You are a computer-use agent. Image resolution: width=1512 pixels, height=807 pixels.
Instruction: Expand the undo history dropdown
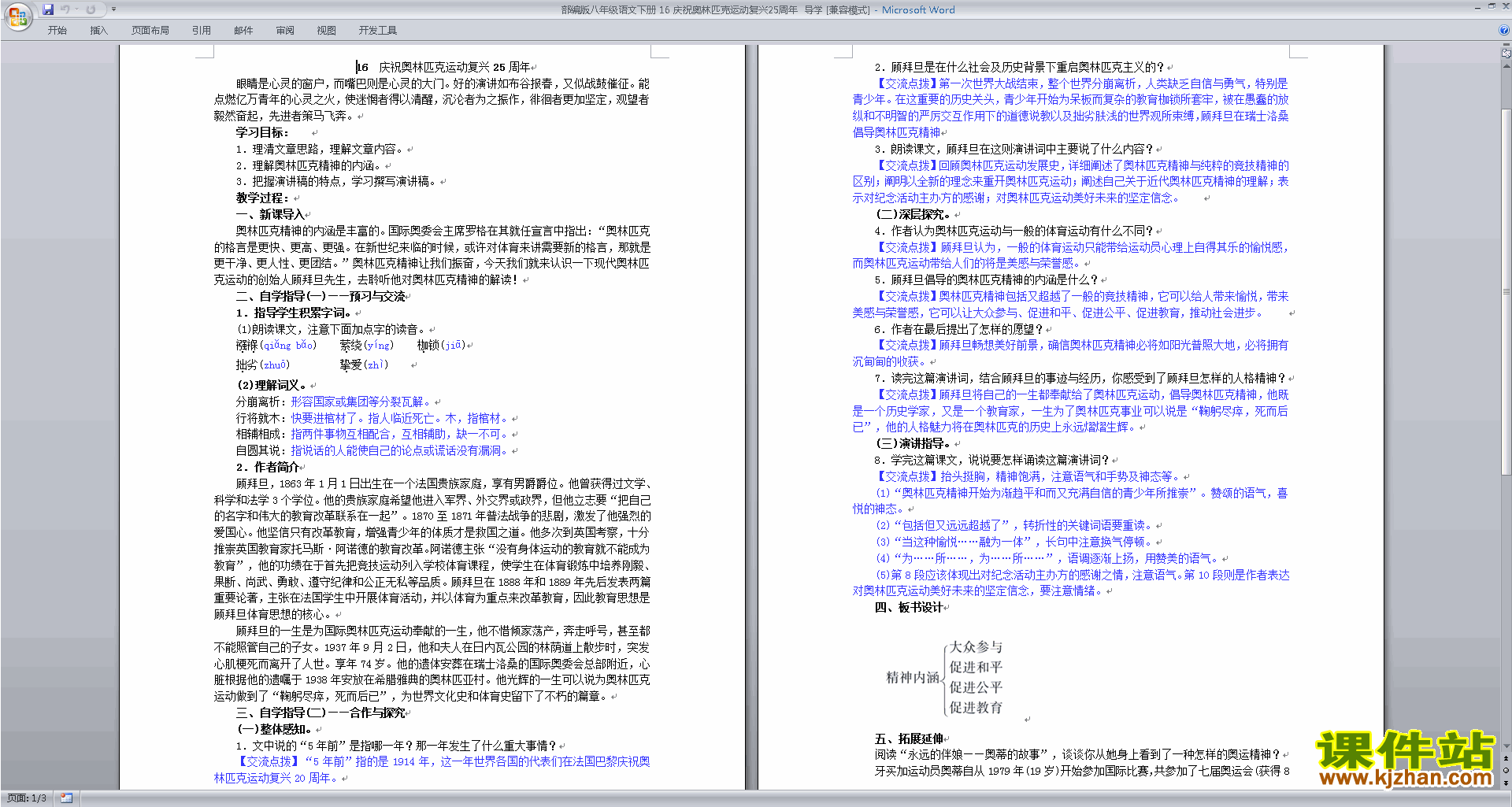76,9
